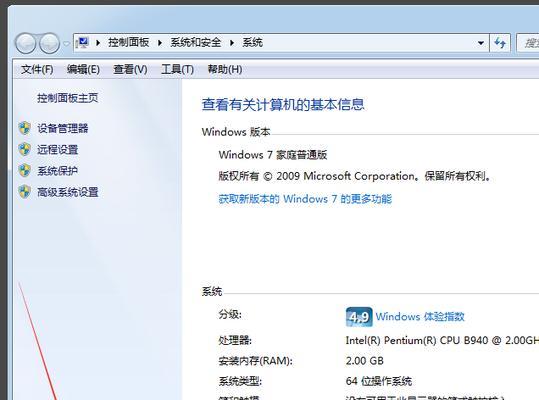This screenshot has width=539, height=400.
Task: Open Windows 体验指数 link
Action: pos(420,316)
